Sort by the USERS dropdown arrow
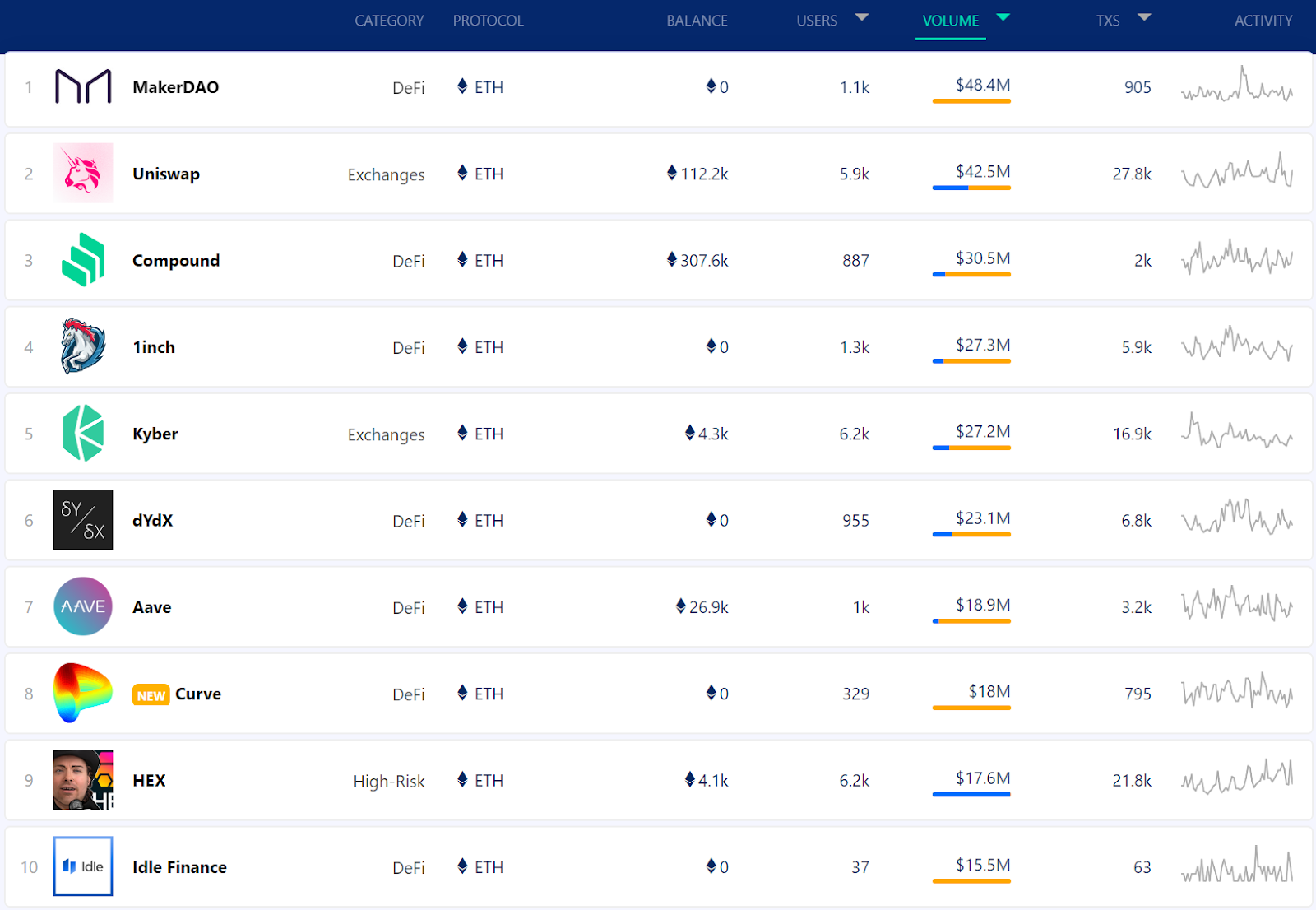 [862, 17]
